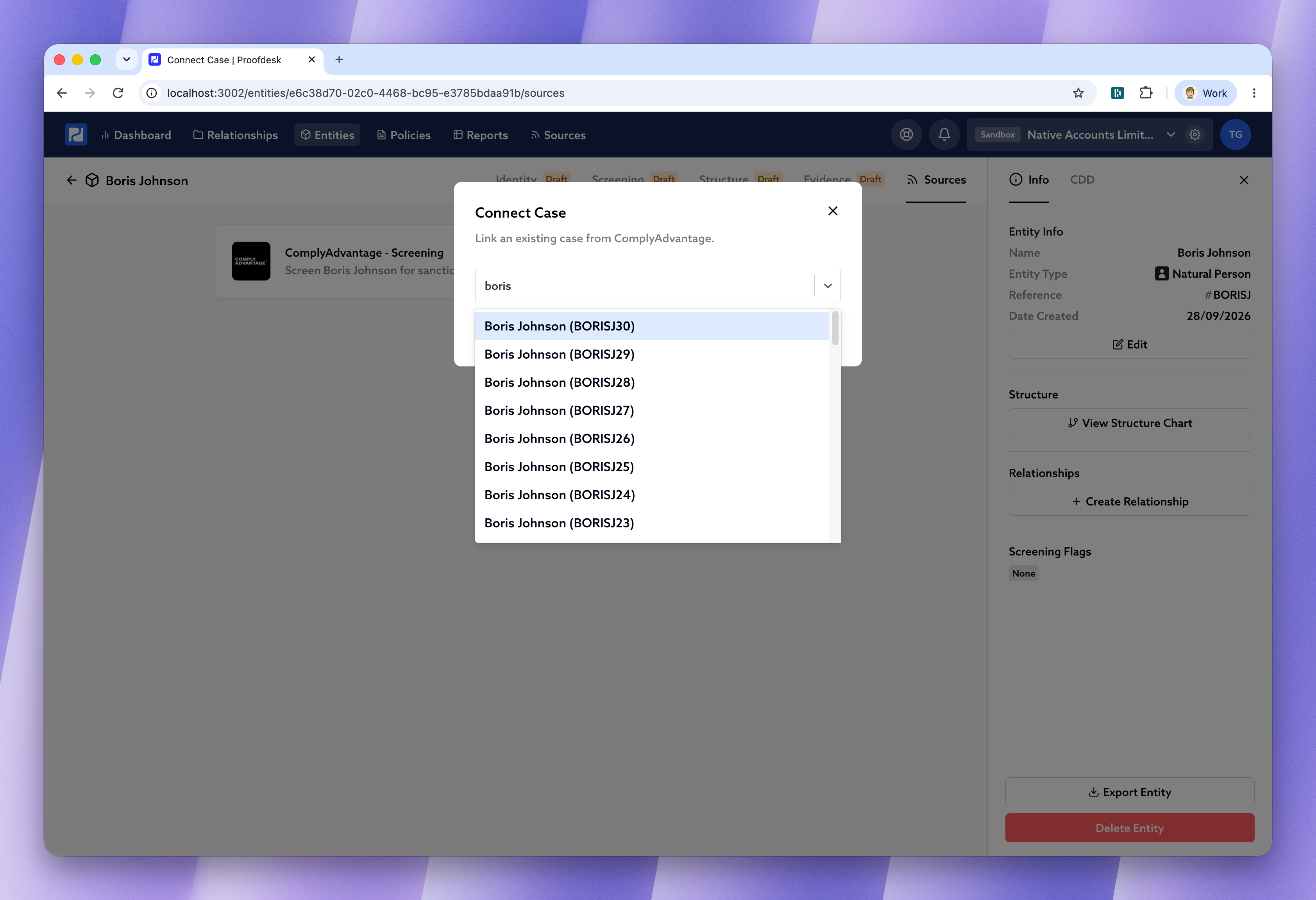Click View Structure Chart
The height and width of the screenshot is (900, 1316).
click(1130, 423)
